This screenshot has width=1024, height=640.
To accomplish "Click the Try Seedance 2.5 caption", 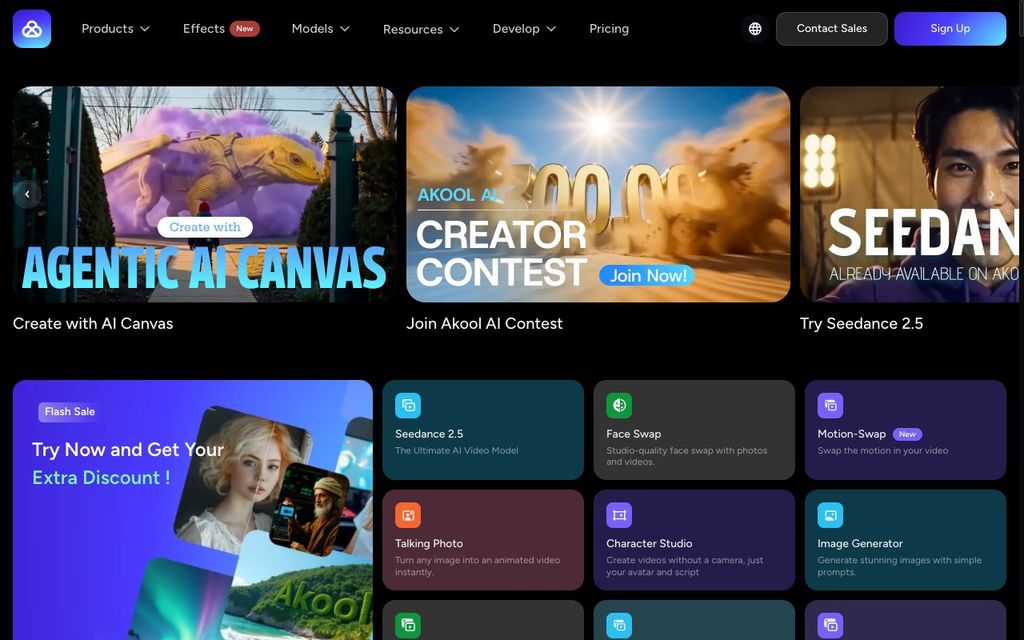I will [861, 324].
